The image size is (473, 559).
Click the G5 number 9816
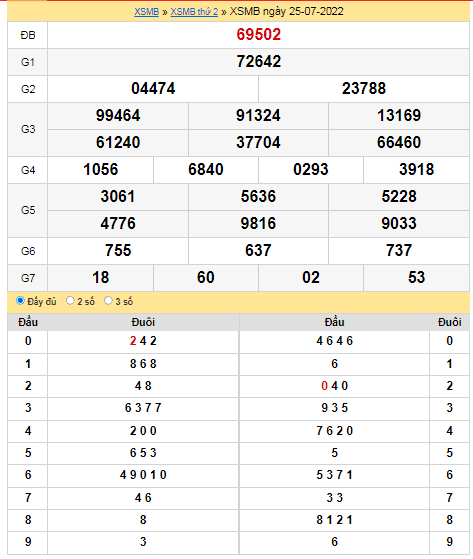258,224
